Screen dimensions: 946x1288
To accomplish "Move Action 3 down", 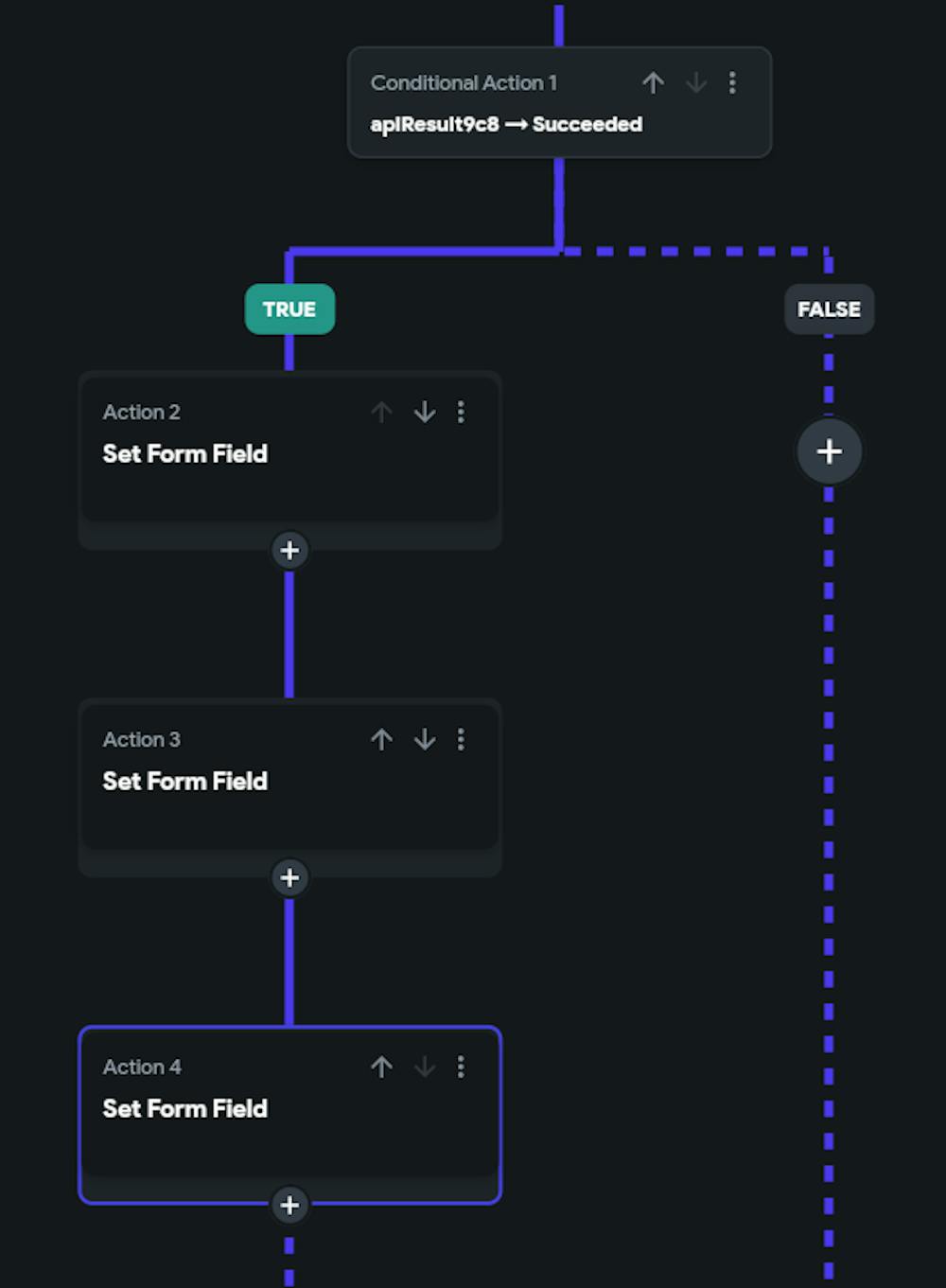I will pos(425,739).
